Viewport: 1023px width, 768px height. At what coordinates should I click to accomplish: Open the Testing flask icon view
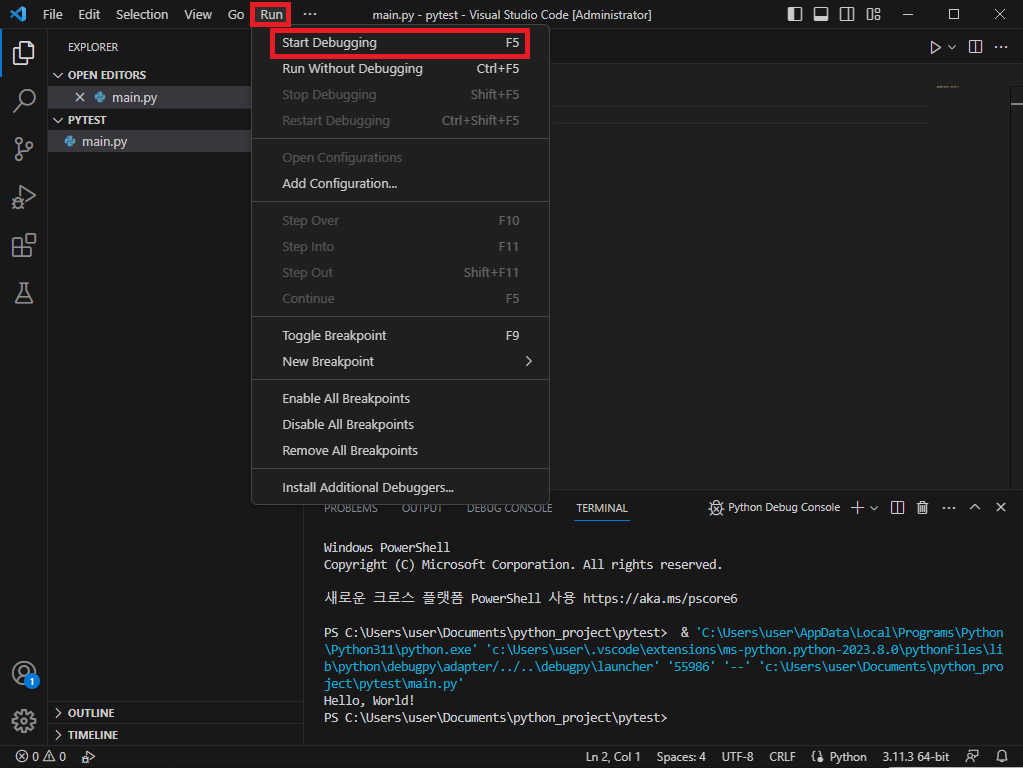coord(23,293)
